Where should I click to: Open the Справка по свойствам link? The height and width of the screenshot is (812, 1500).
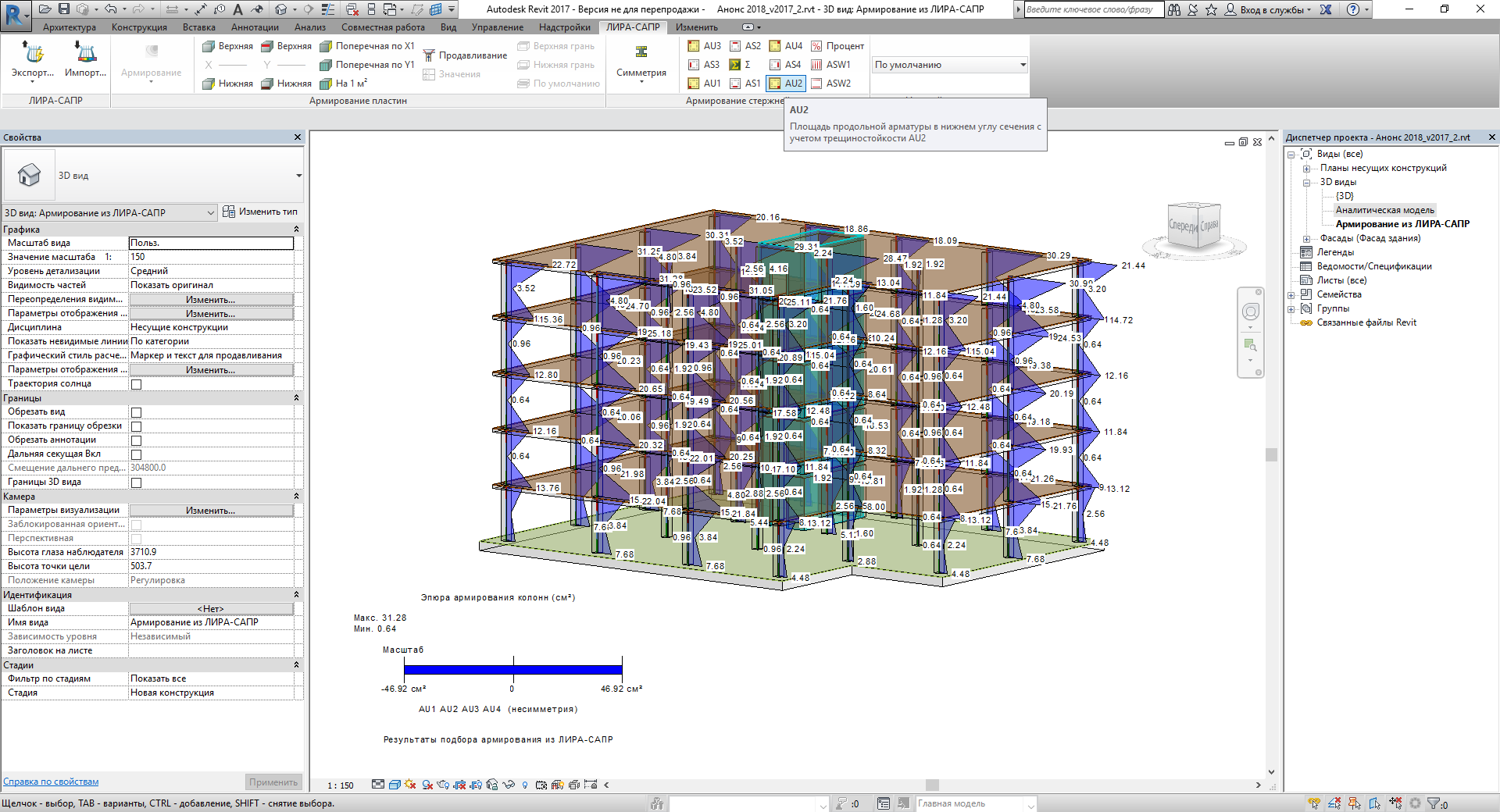coord(51,782)
